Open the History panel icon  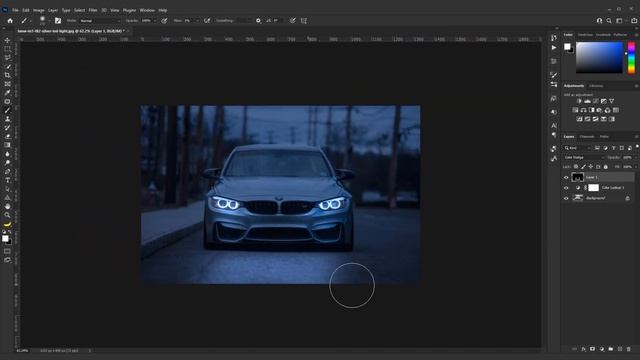554,38
